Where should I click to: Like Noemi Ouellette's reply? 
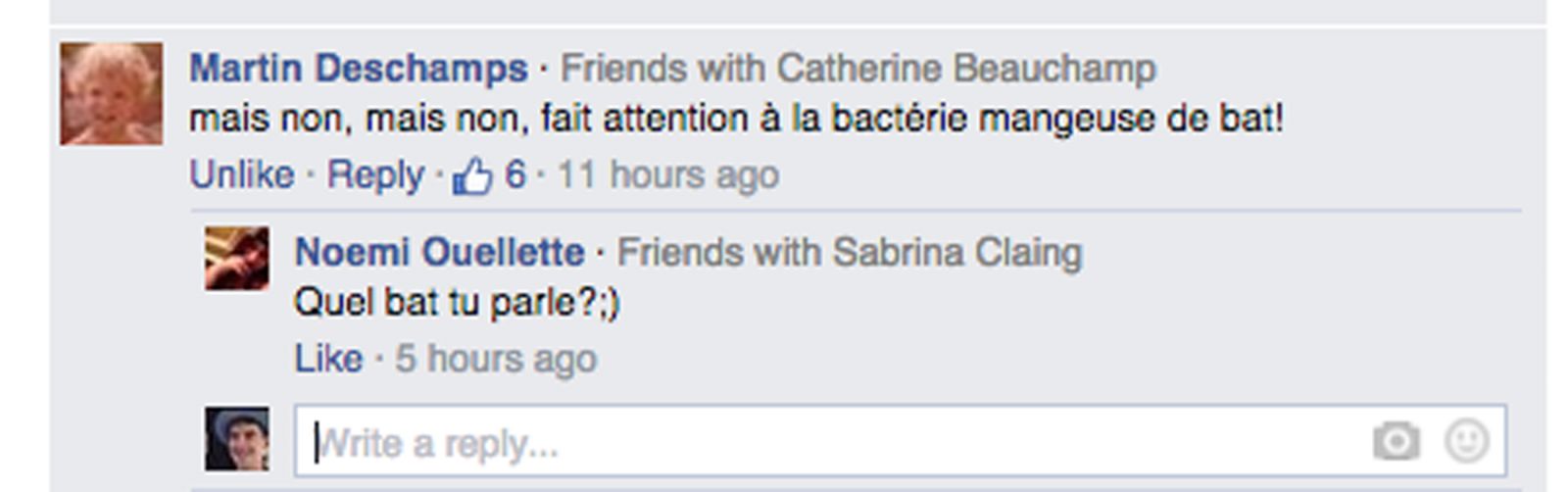coord(327,359)
